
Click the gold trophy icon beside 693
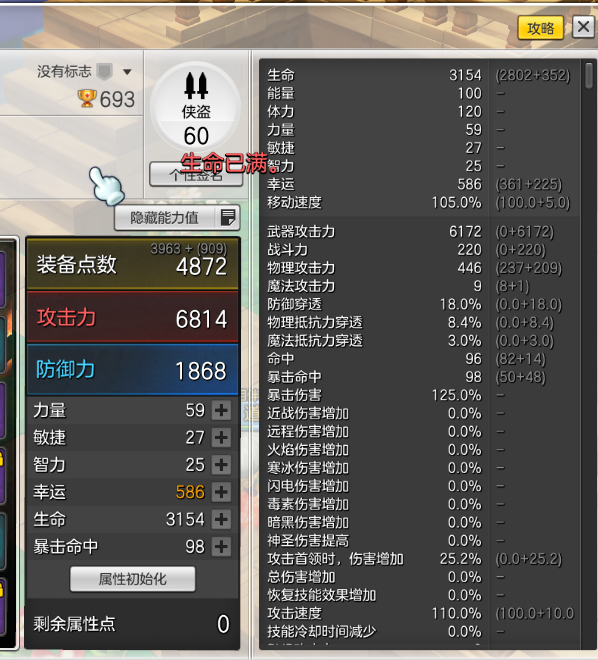pos(87,98)
